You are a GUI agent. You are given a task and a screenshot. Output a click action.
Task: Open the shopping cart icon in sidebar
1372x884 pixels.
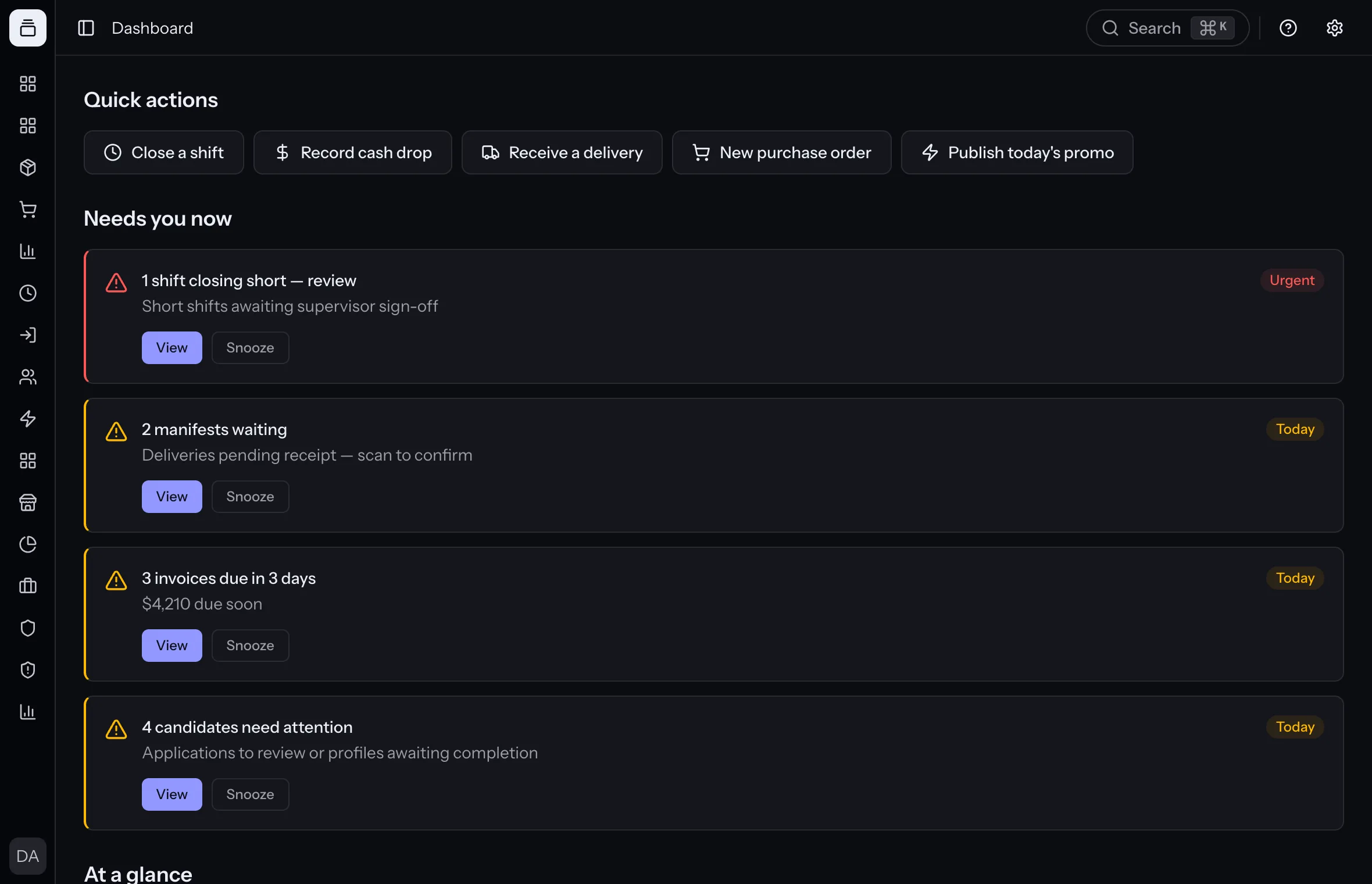coord(28,209)
